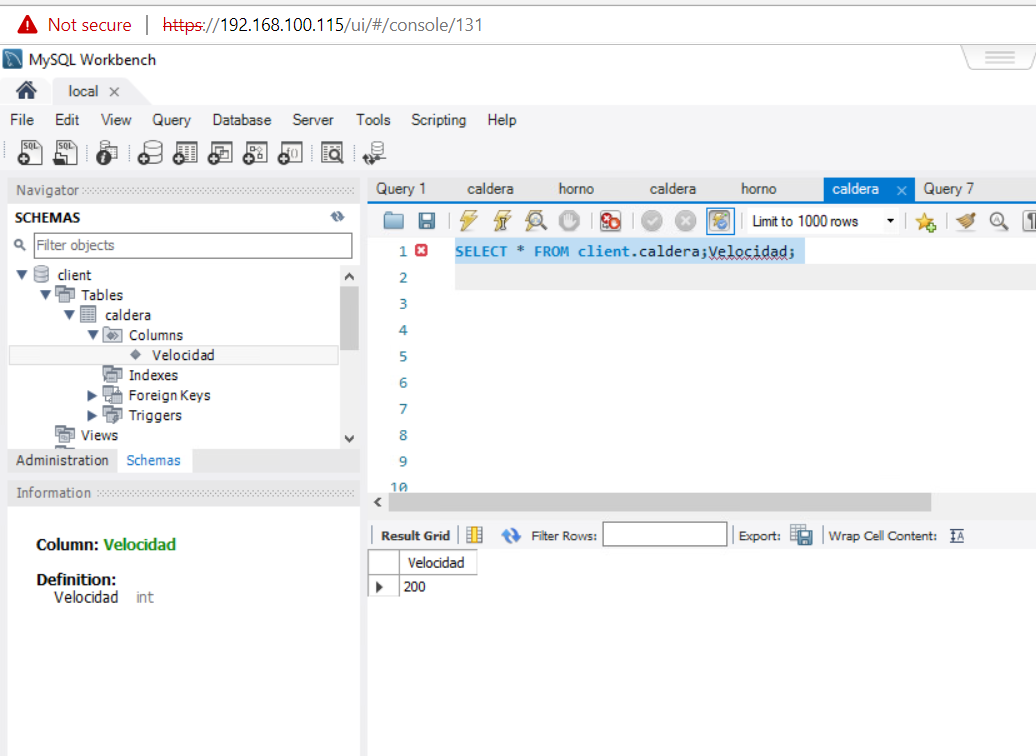
Task: Click the browser address URL
Action: click(322, 25)
